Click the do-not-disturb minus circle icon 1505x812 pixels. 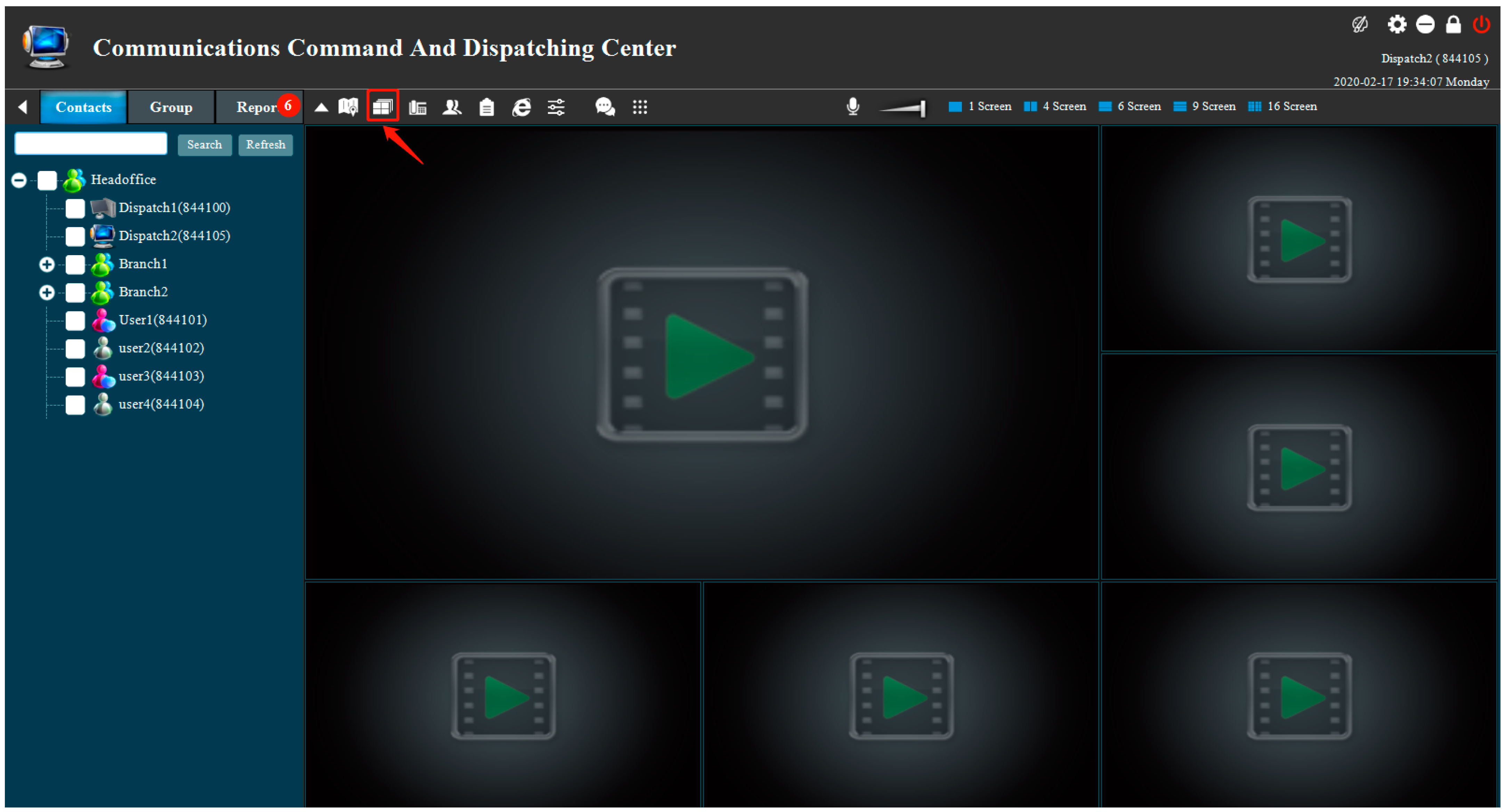[1425, 25]
